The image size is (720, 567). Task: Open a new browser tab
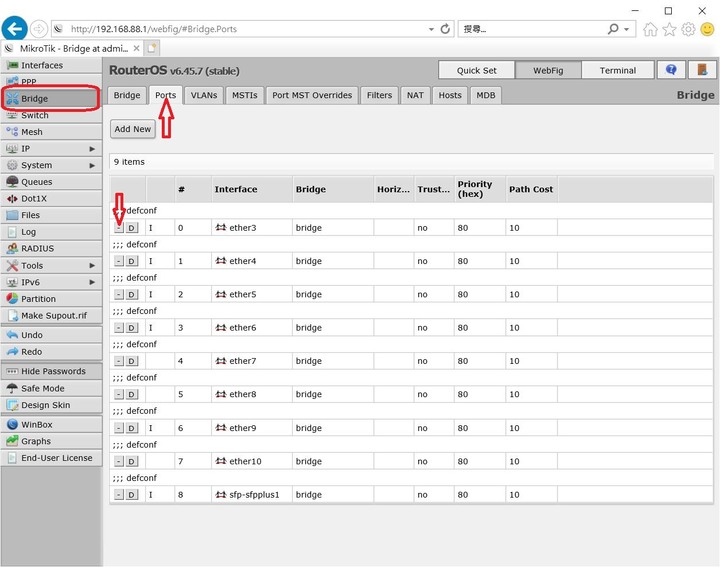pos(152,48)
